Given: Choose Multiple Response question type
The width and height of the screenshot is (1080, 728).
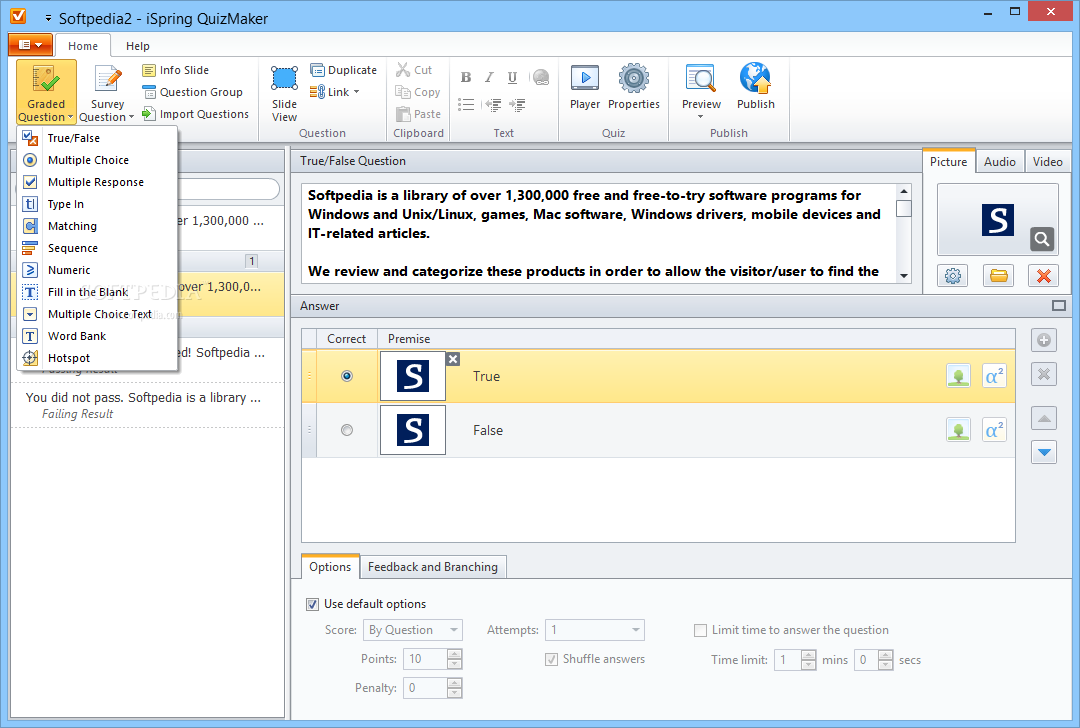Looking at the screenshot, I should tap(97, 183).
